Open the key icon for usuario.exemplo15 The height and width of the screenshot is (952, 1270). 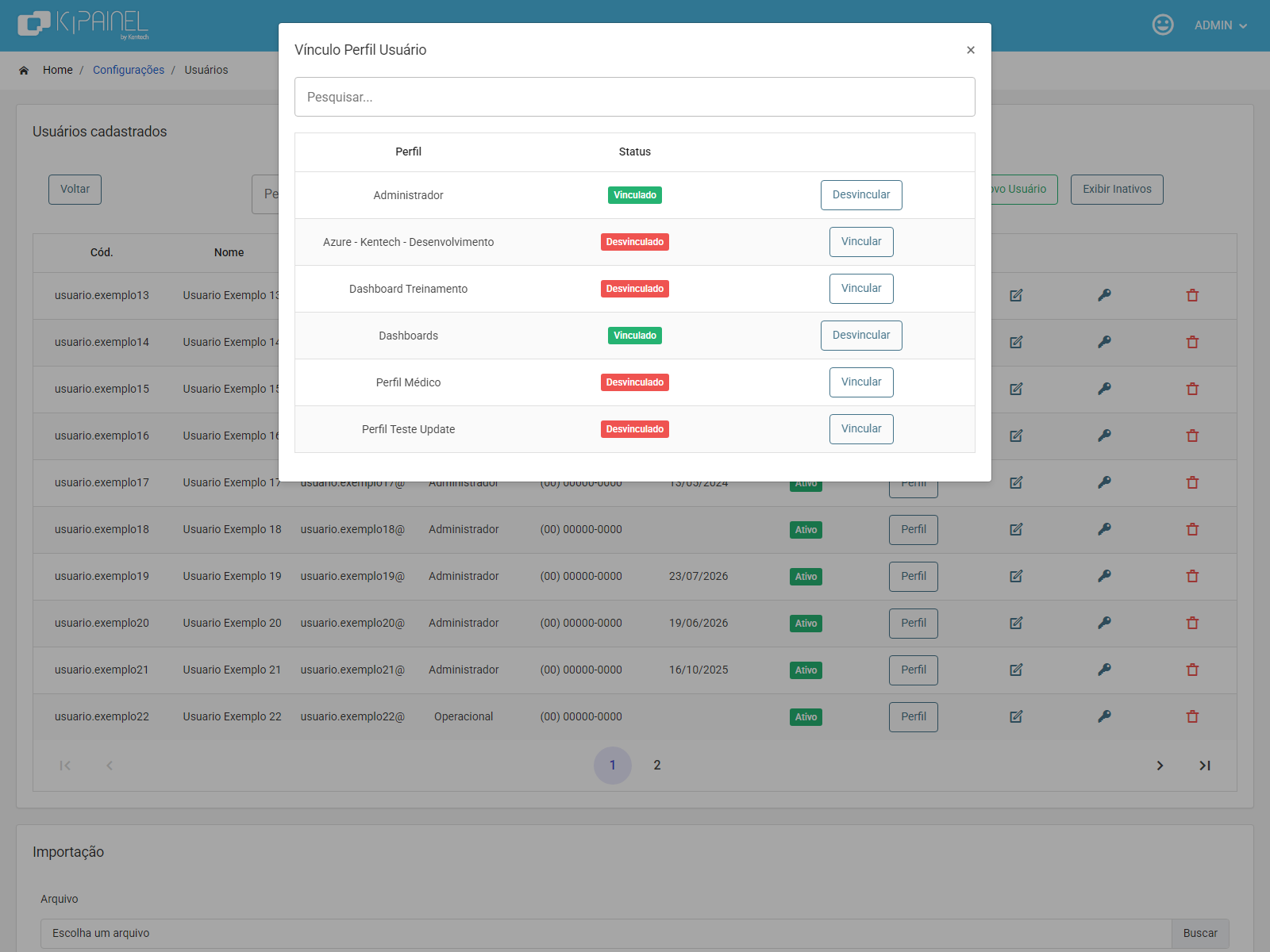tap(1104, 389)
